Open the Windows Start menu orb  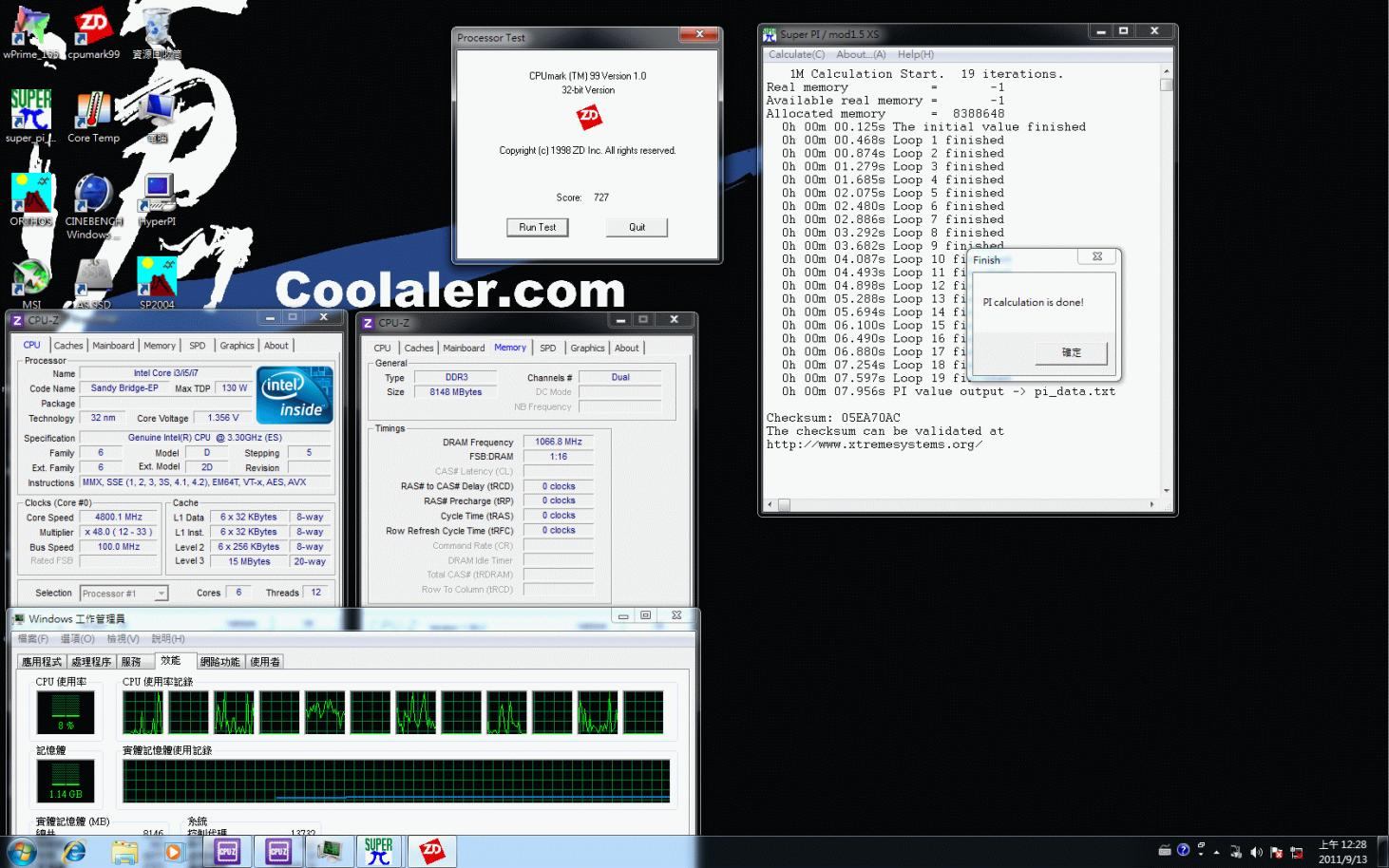tap(23, 851)
